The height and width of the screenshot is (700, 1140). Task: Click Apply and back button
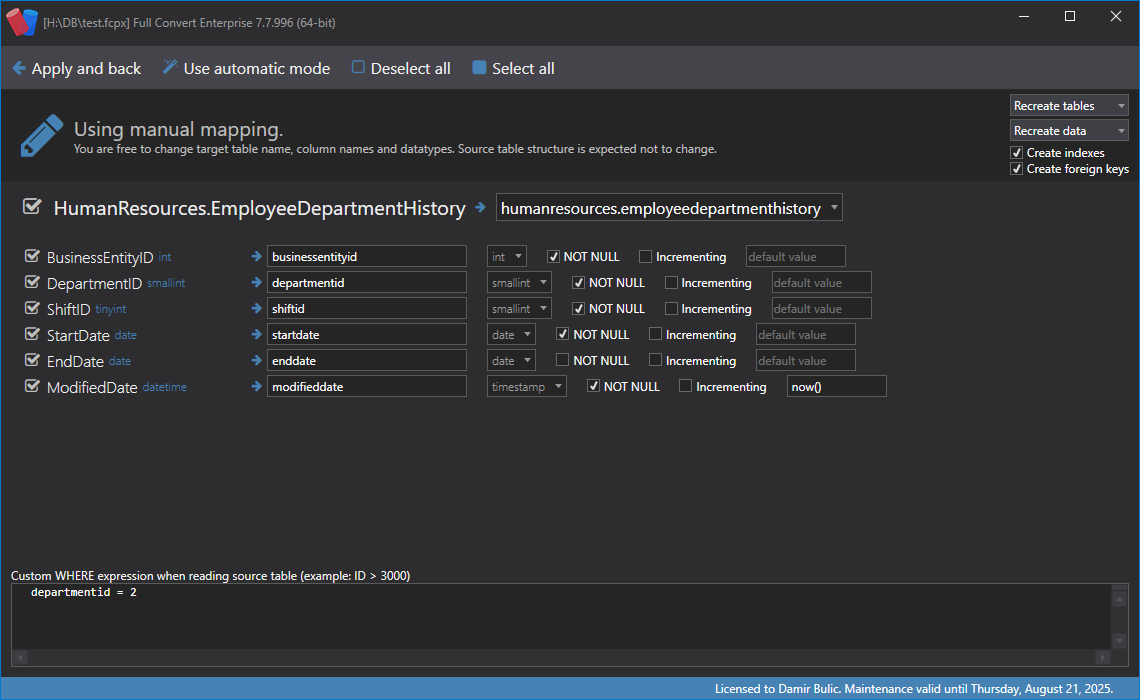pyautogui.click(x=86, y=69)
